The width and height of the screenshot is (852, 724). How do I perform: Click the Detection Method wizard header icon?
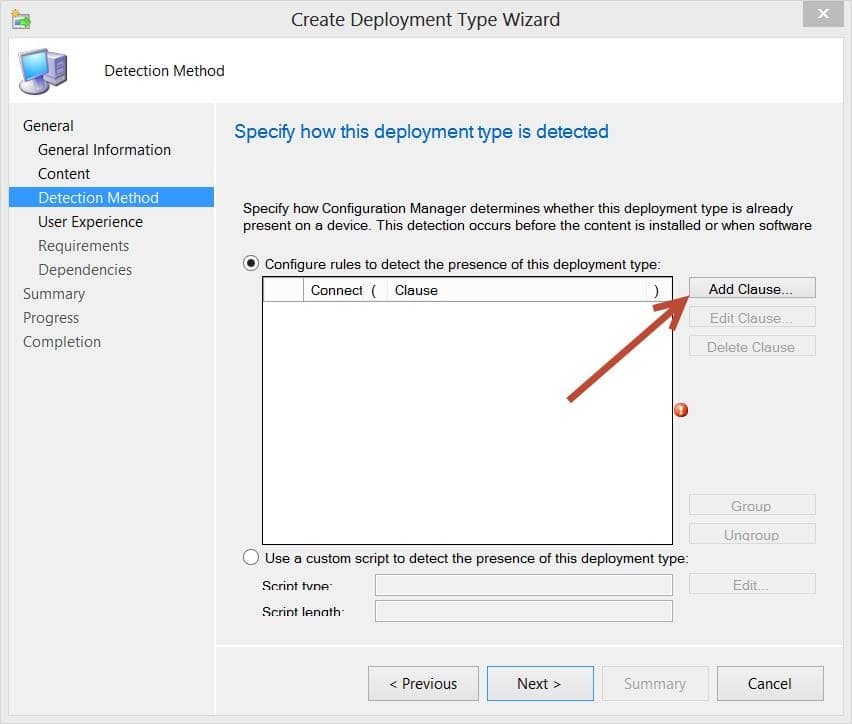tap(42, 70)
